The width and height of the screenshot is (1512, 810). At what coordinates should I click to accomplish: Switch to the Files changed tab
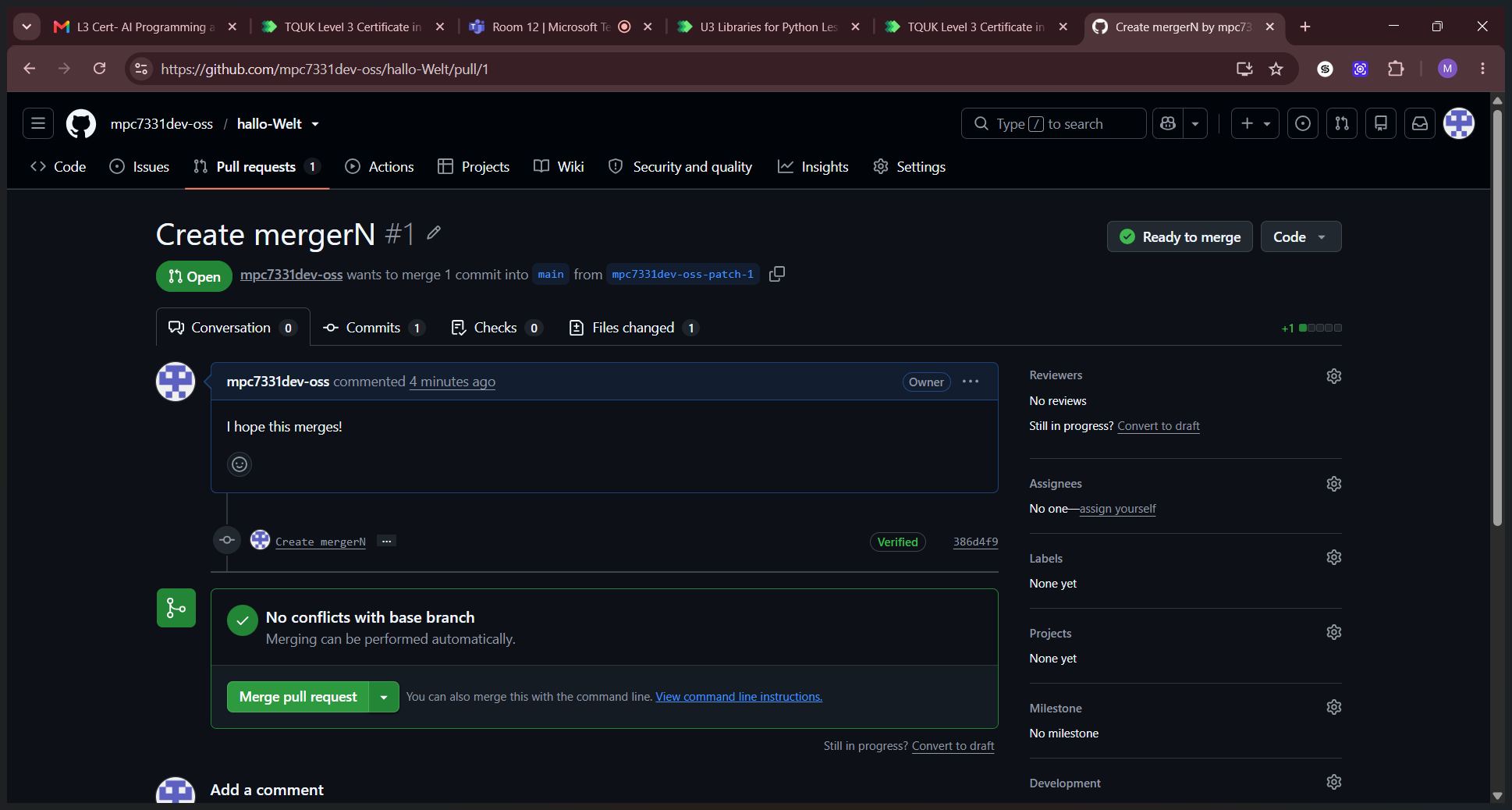[634, 328]
